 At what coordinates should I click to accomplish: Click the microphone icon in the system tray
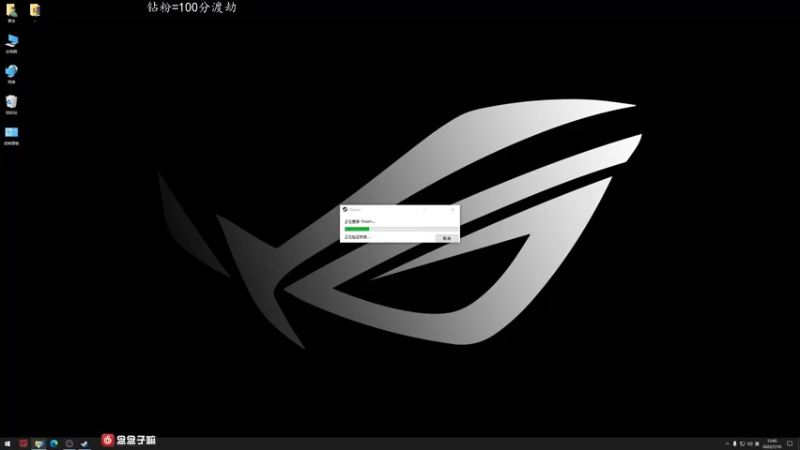(735, 444)
